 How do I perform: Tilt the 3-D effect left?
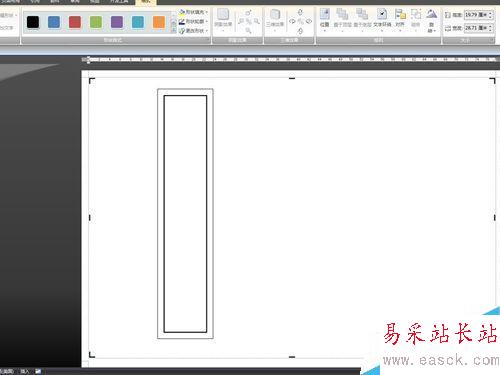[x=292, y=21]
